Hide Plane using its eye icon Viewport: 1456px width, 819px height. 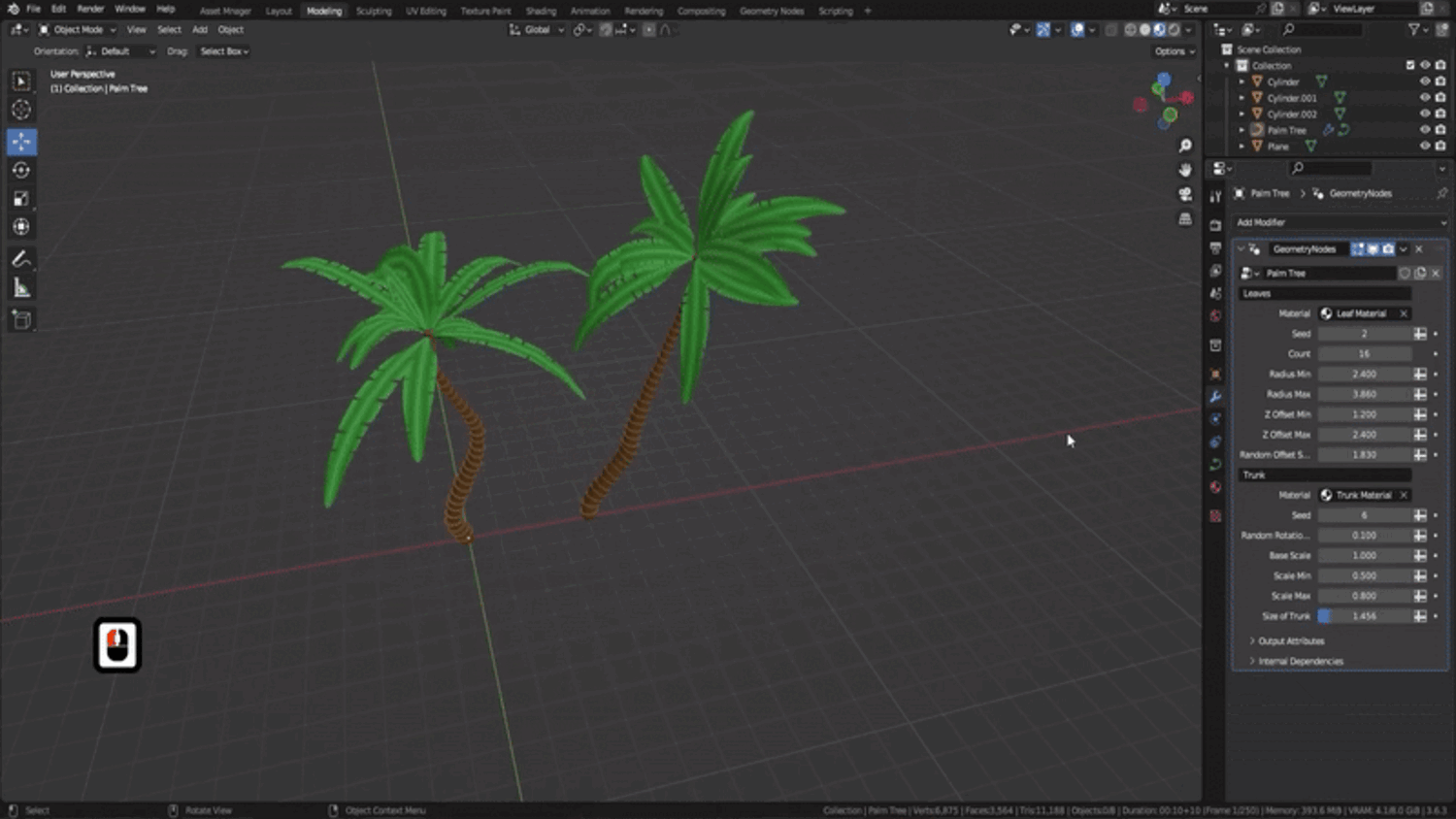click(1425, 146)
